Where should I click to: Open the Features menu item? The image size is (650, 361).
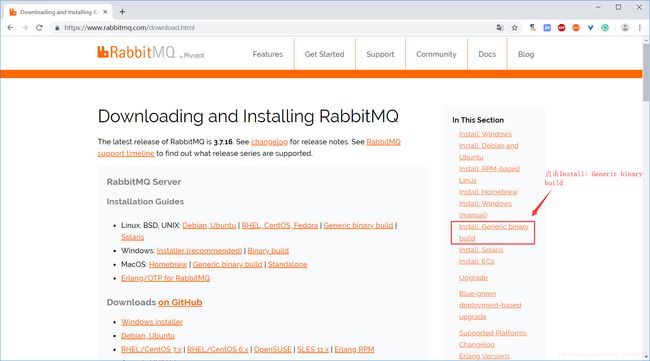[x=267, y=54]
